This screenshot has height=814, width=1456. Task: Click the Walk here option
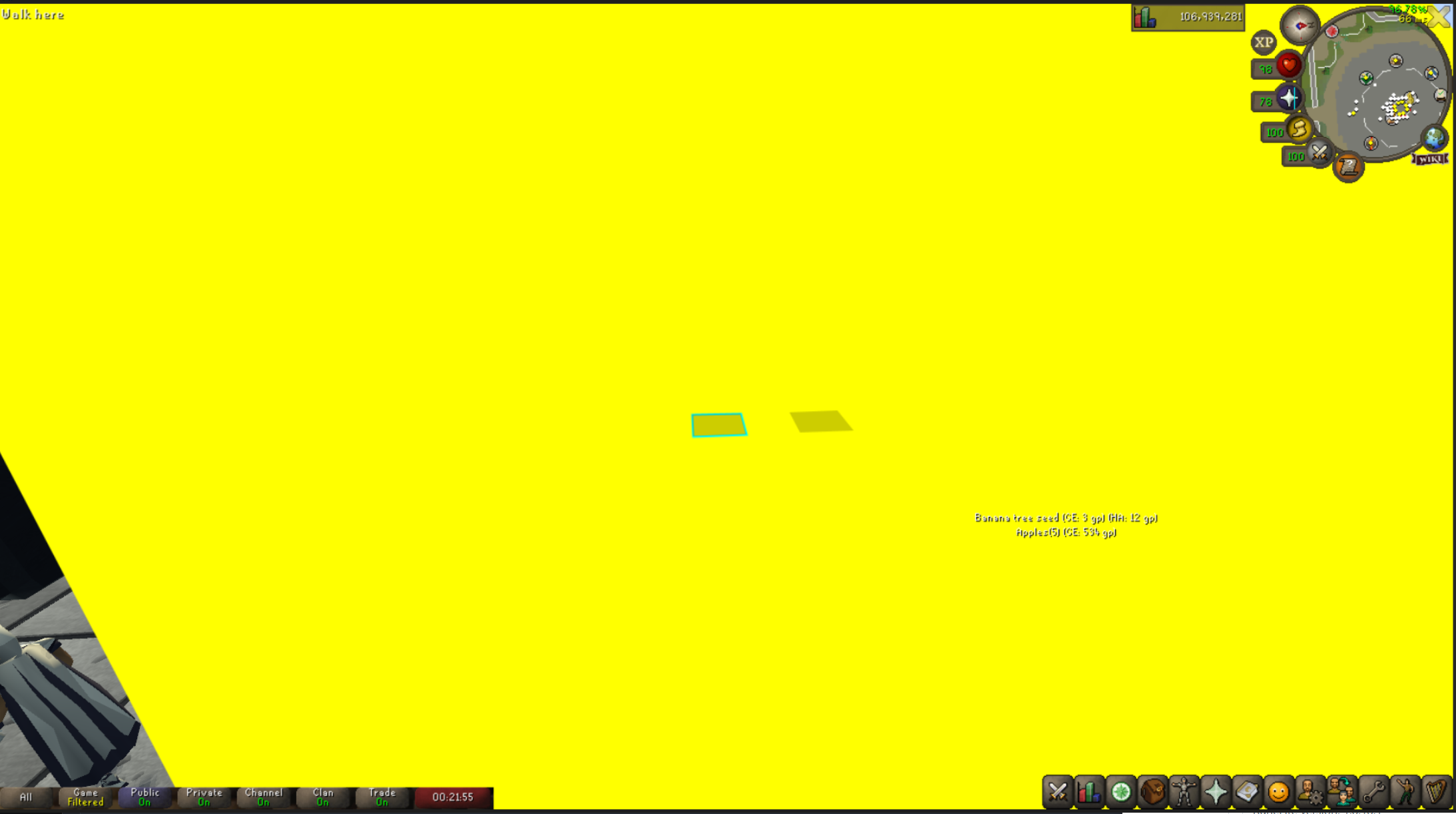pyautogui.click(x=31, y=14)
